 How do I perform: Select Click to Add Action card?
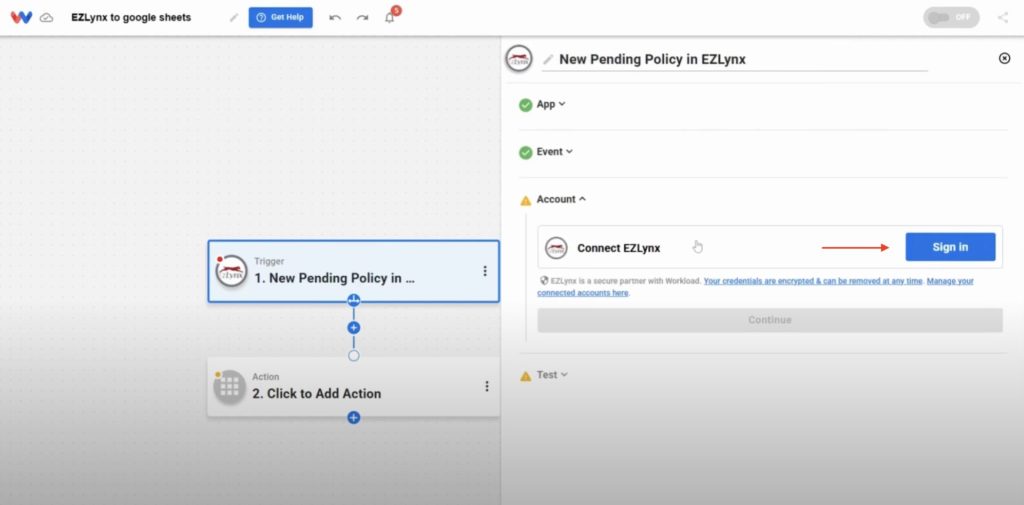click(x=354, y=387)
